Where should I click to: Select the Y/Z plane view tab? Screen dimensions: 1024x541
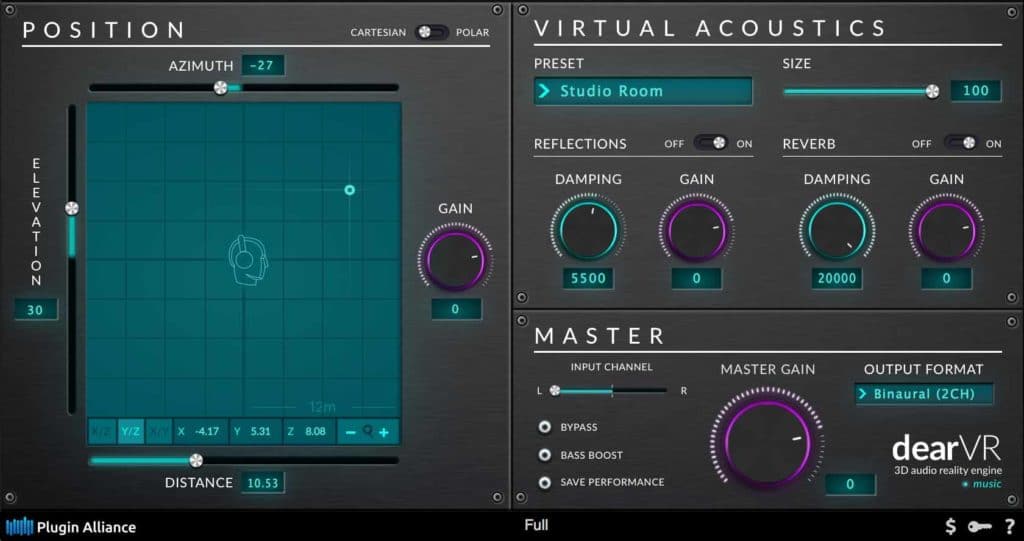pos(131,432)
